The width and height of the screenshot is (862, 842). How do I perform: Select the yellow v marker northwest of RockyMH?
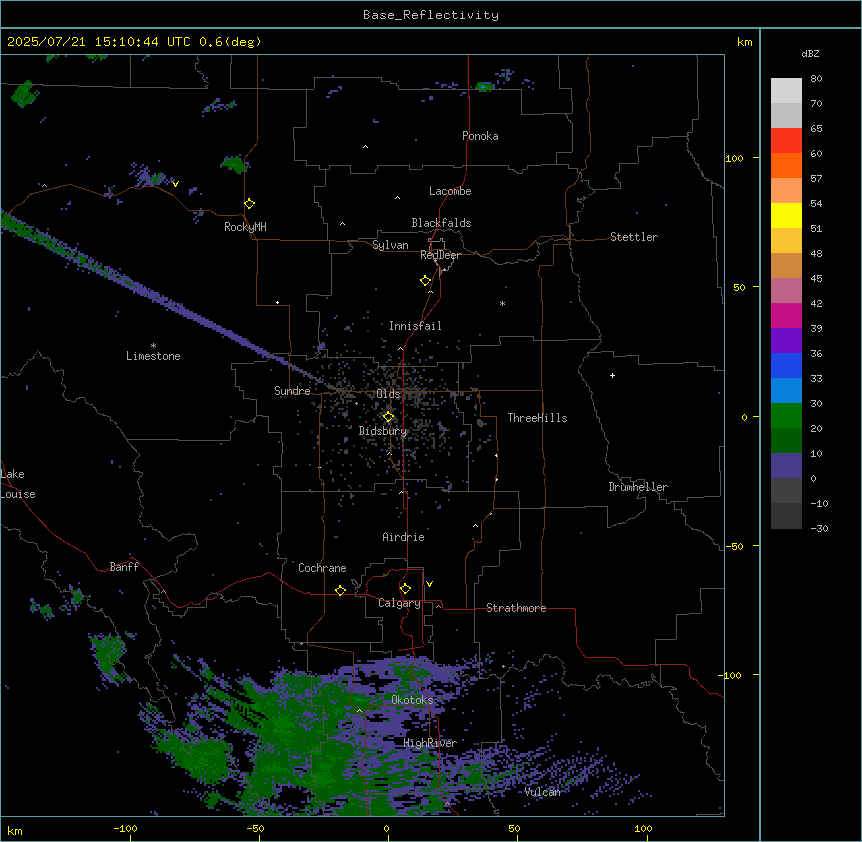click(175, 184)
